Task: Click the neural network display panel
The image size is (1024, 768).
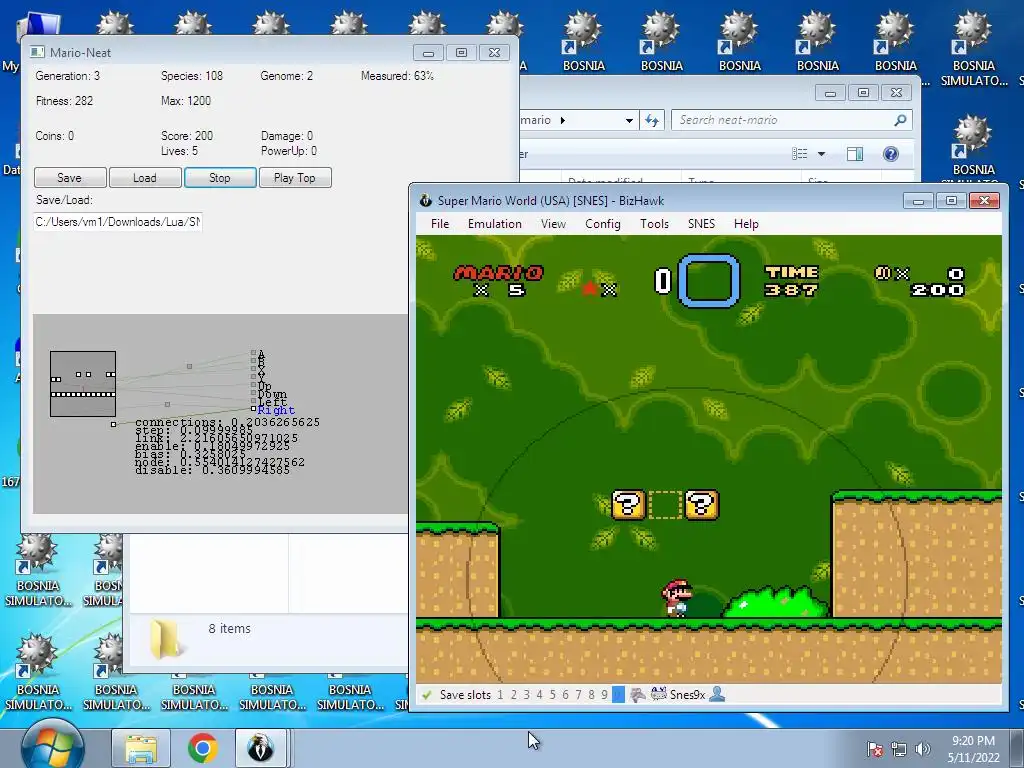Action: (x=221, y=414)
